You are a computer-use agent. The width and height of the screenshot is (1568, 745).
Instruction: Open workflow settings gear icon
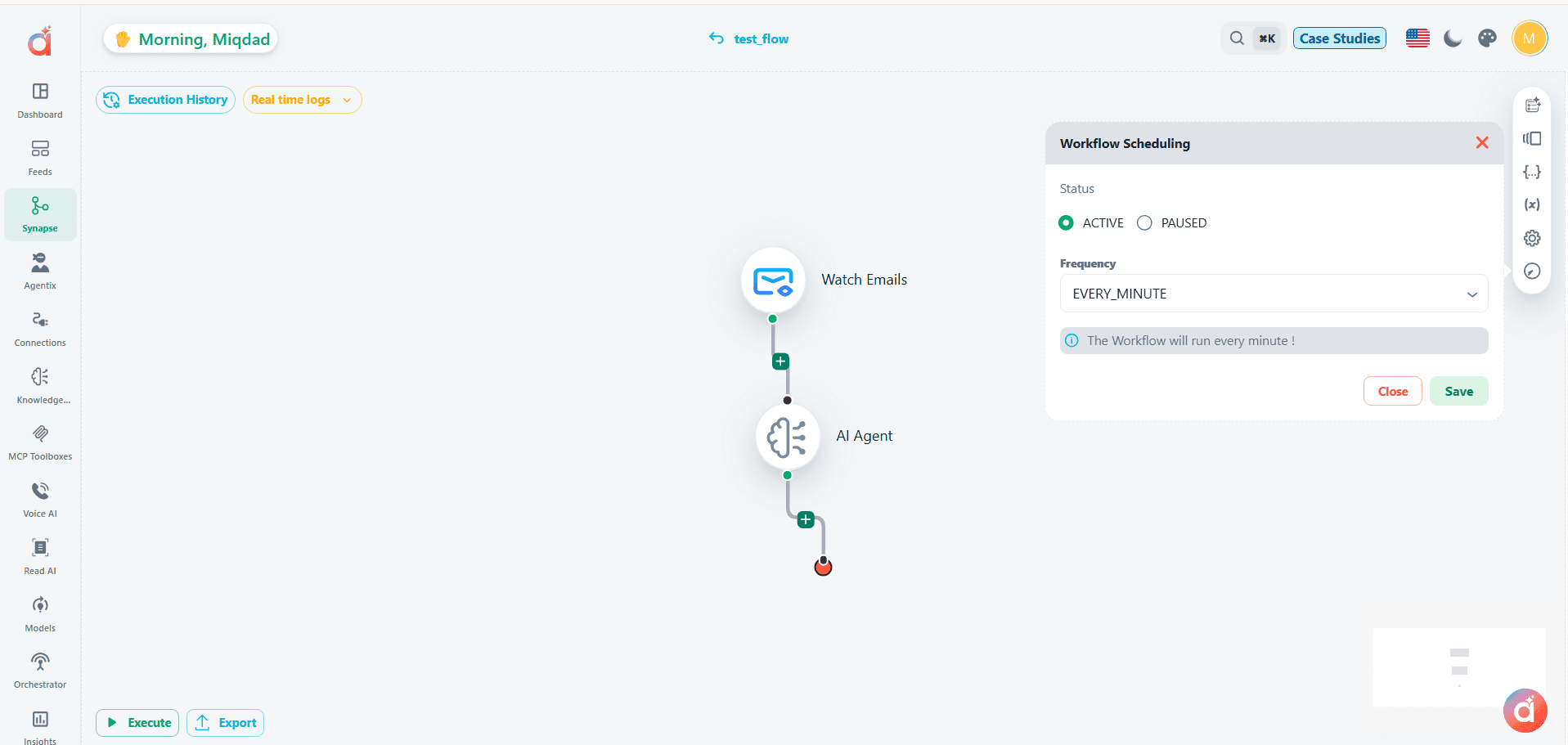tap(1533, 238)
